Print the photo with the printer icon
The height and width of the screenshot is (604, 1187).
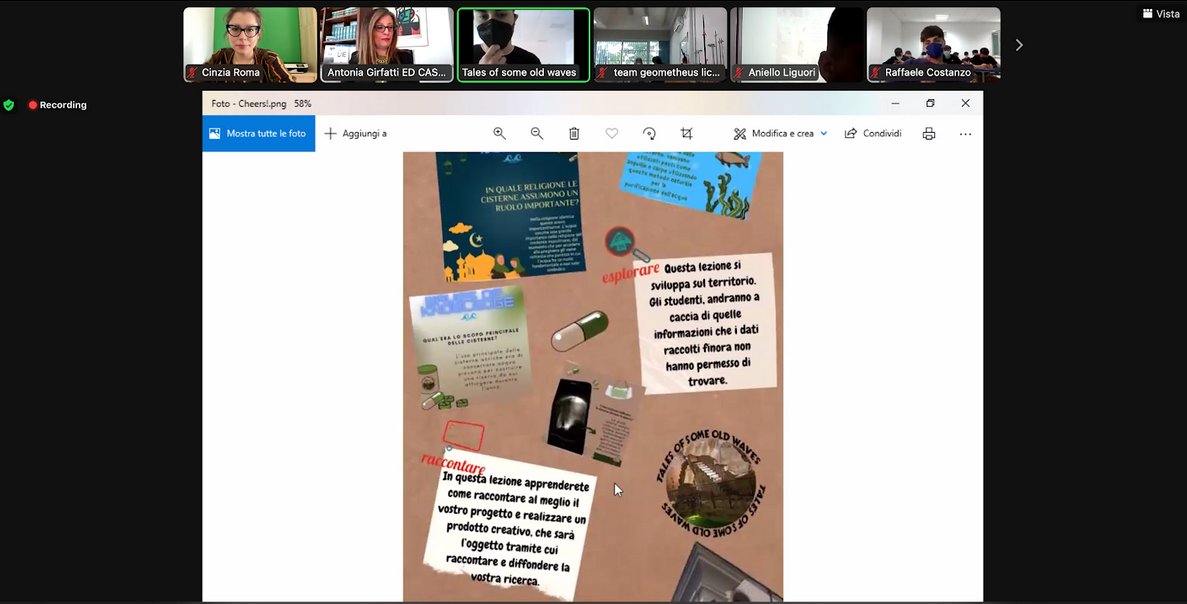coord(929,133)
